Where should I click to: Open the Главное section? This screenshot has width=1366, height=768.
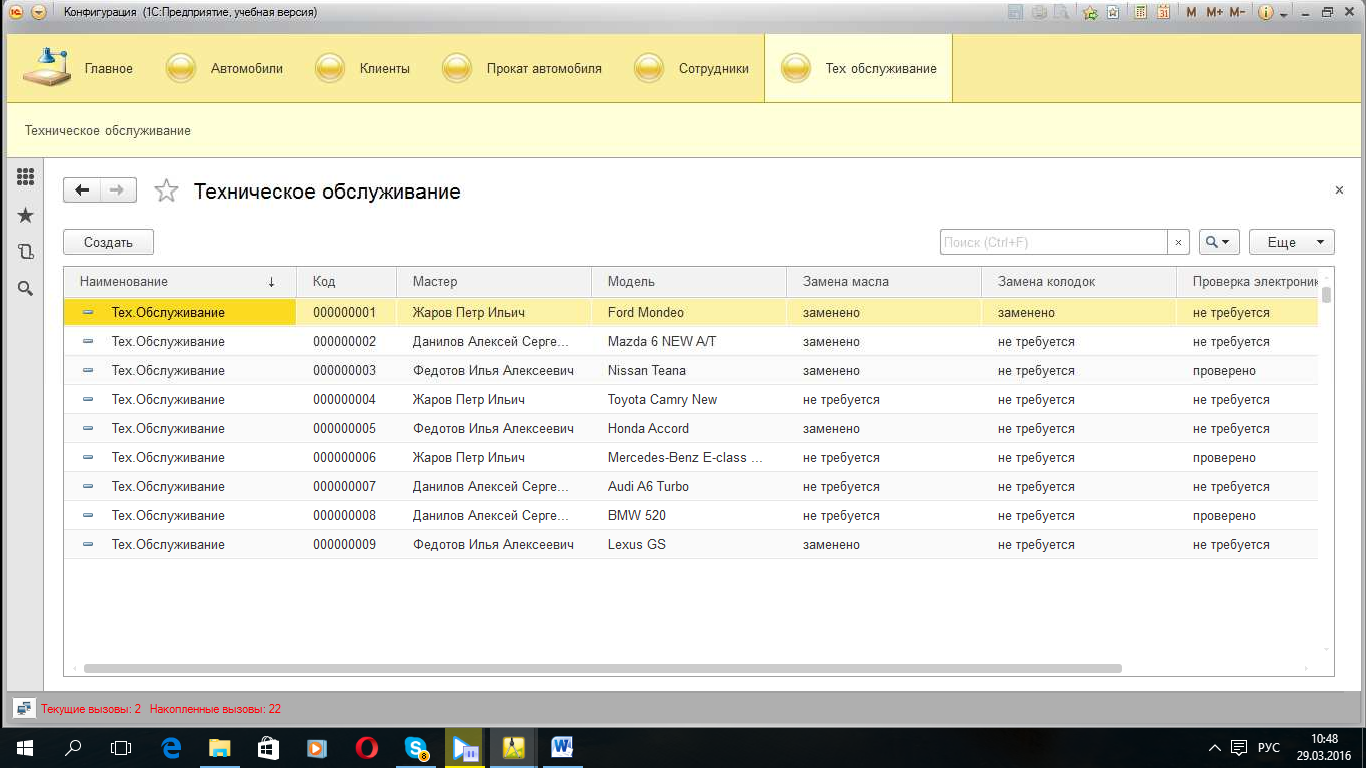tap(78, 69)
